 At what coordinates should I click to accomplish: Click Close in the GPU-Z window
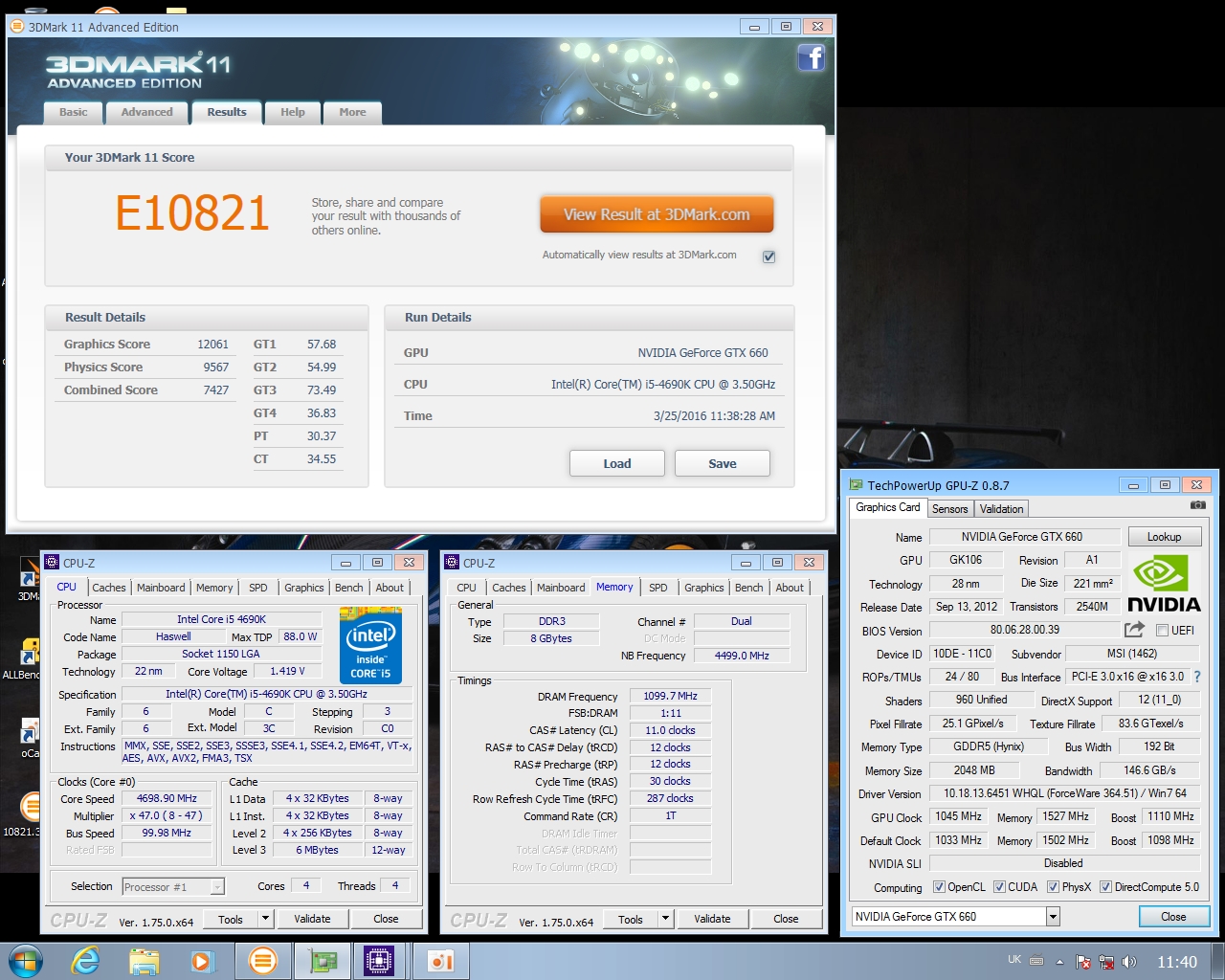click(1173, 917)
